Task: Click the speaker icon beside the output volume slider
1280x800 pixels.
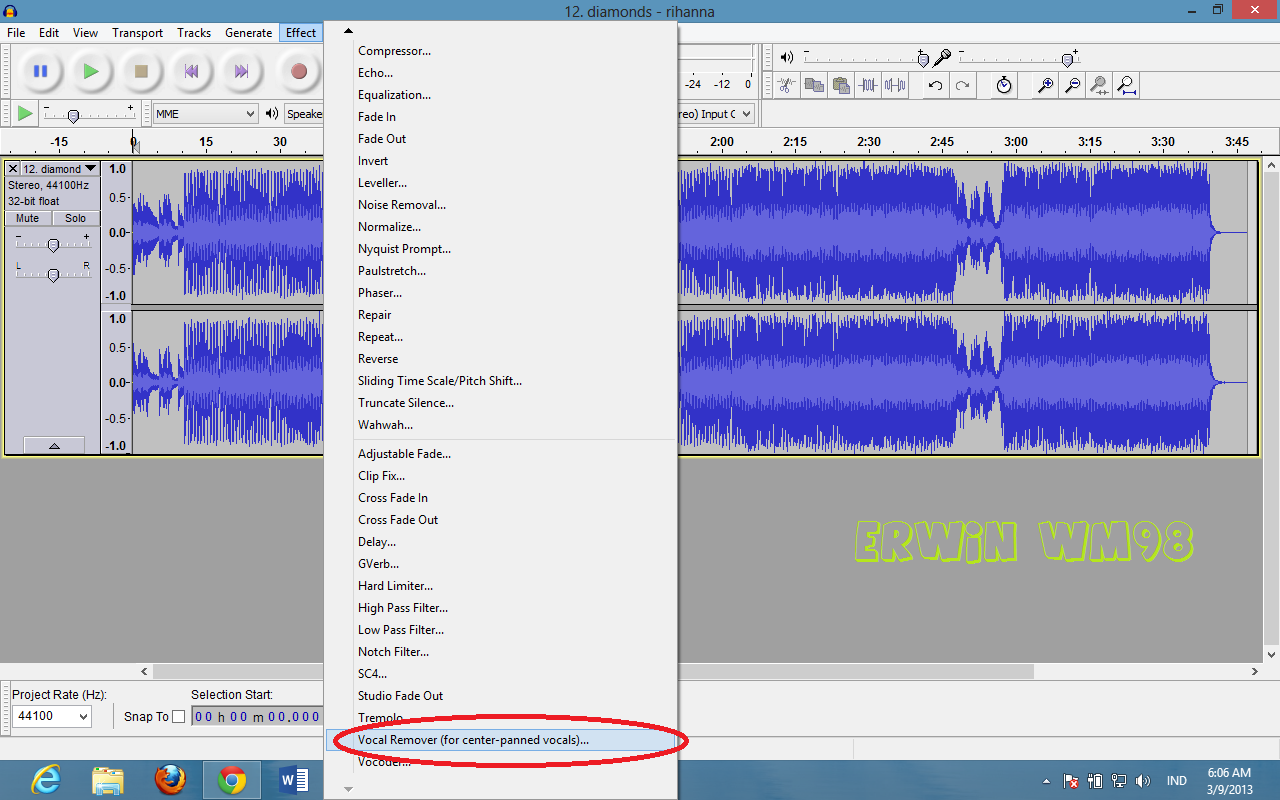Action: (x=787, y=58)
